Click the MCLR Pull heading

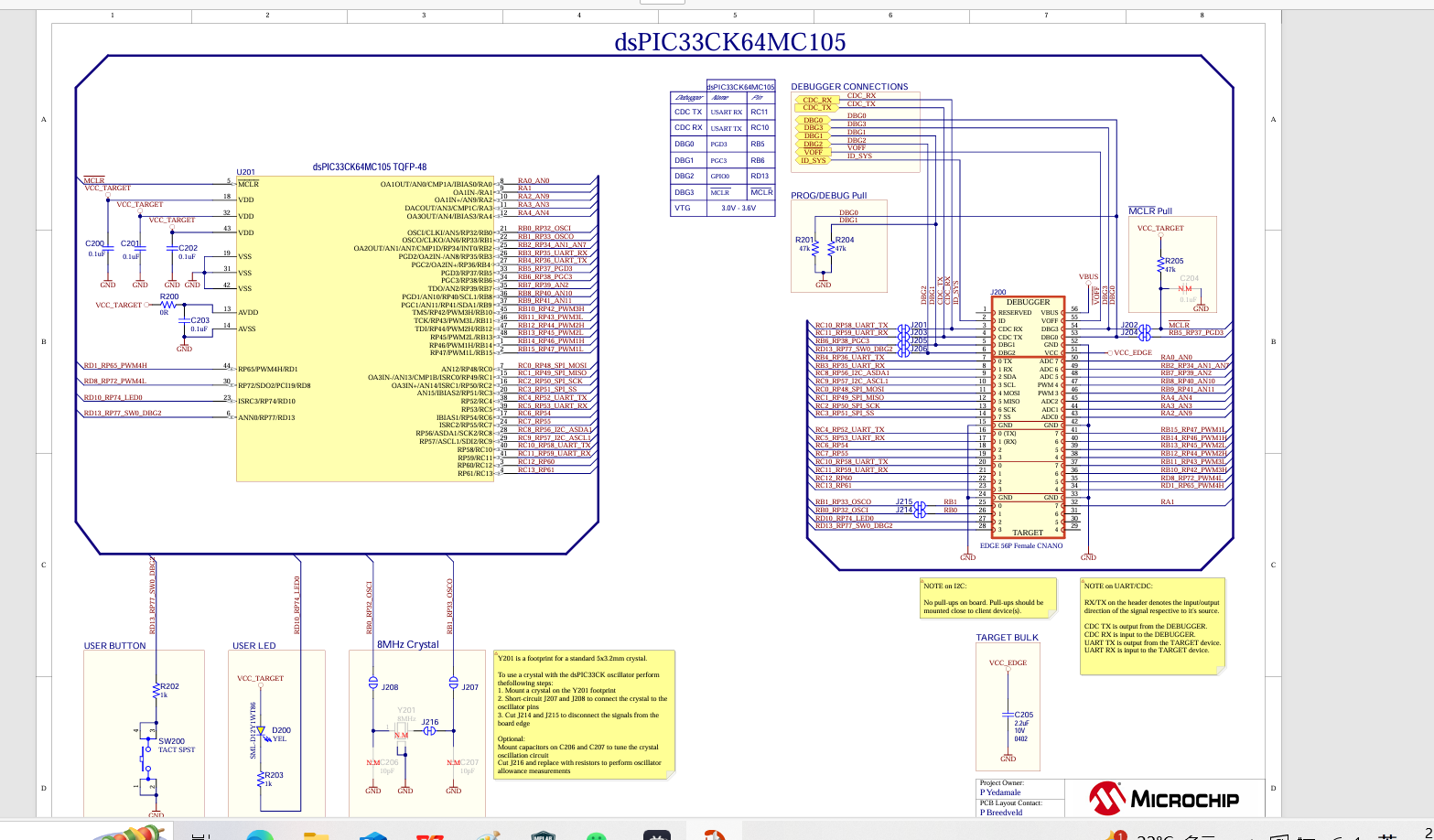coord(1149,211)
